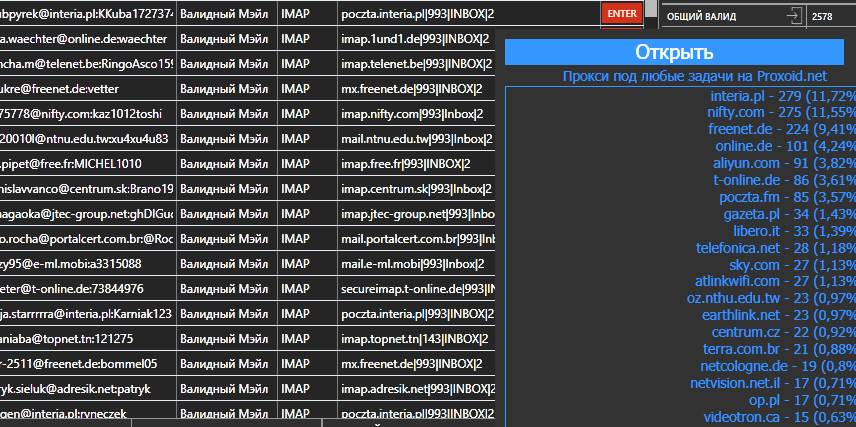
Task: Select the aliyun.com - 91 domain stat line
Action: tap(784, 163)
